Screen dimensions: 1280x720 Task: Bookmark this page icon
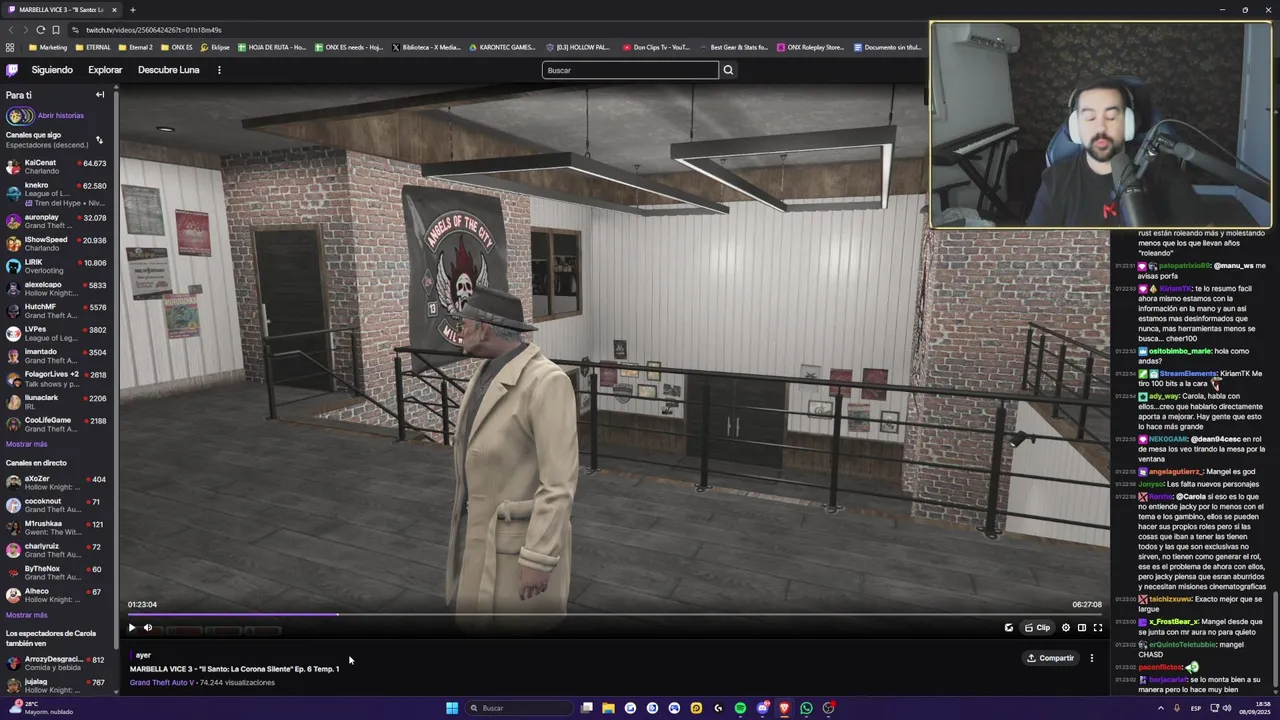(55, 30)
